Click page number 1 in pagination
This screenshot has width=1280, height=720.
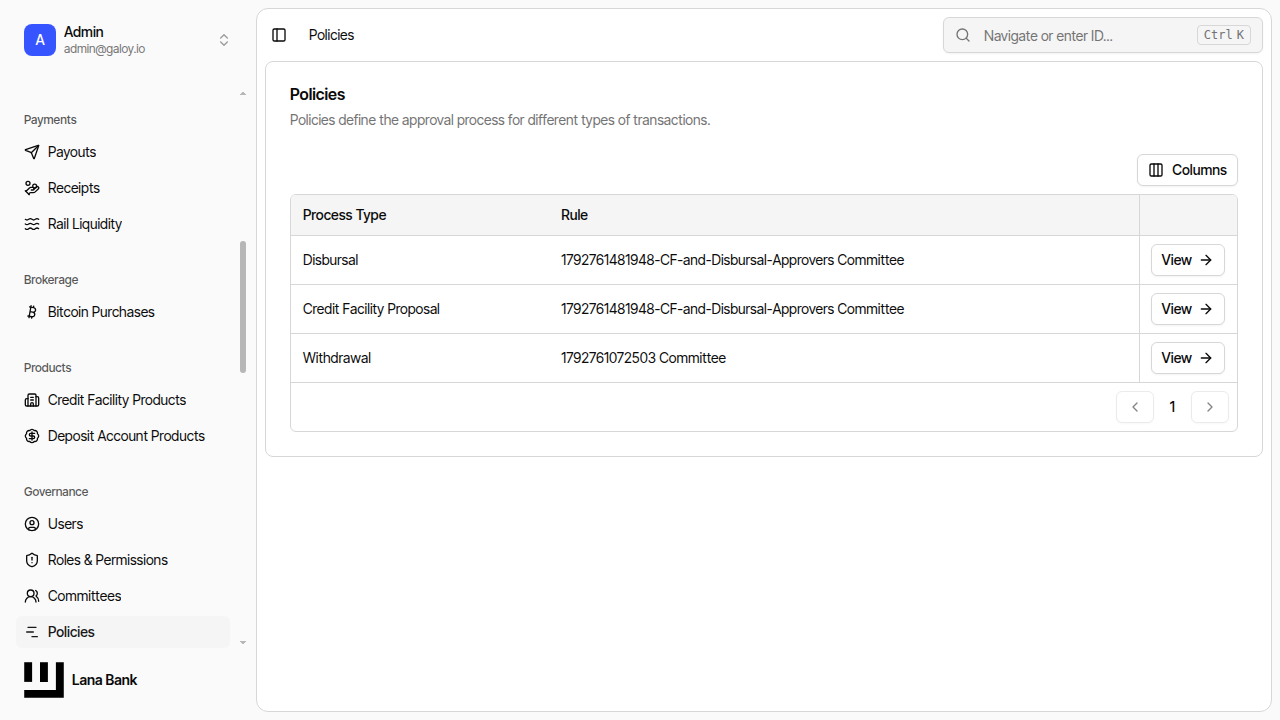click(1172, 407)
